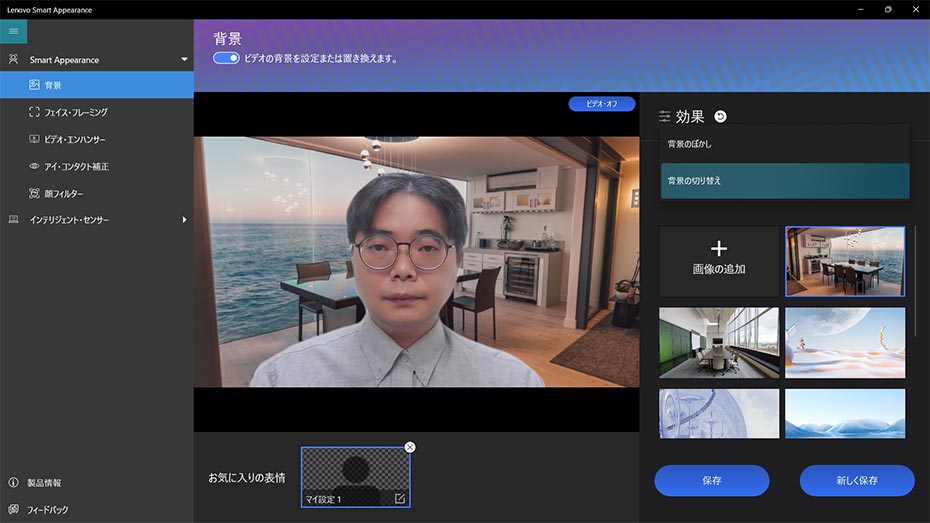
Task: Select the 背景のぼかし option
Action: (785, 144)
